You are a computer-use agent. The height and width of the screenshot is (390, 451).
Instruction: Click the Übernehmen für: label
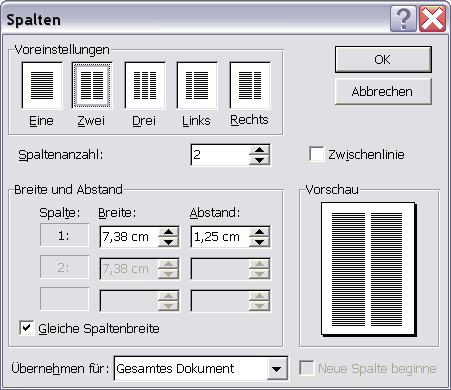coord(60,369)
